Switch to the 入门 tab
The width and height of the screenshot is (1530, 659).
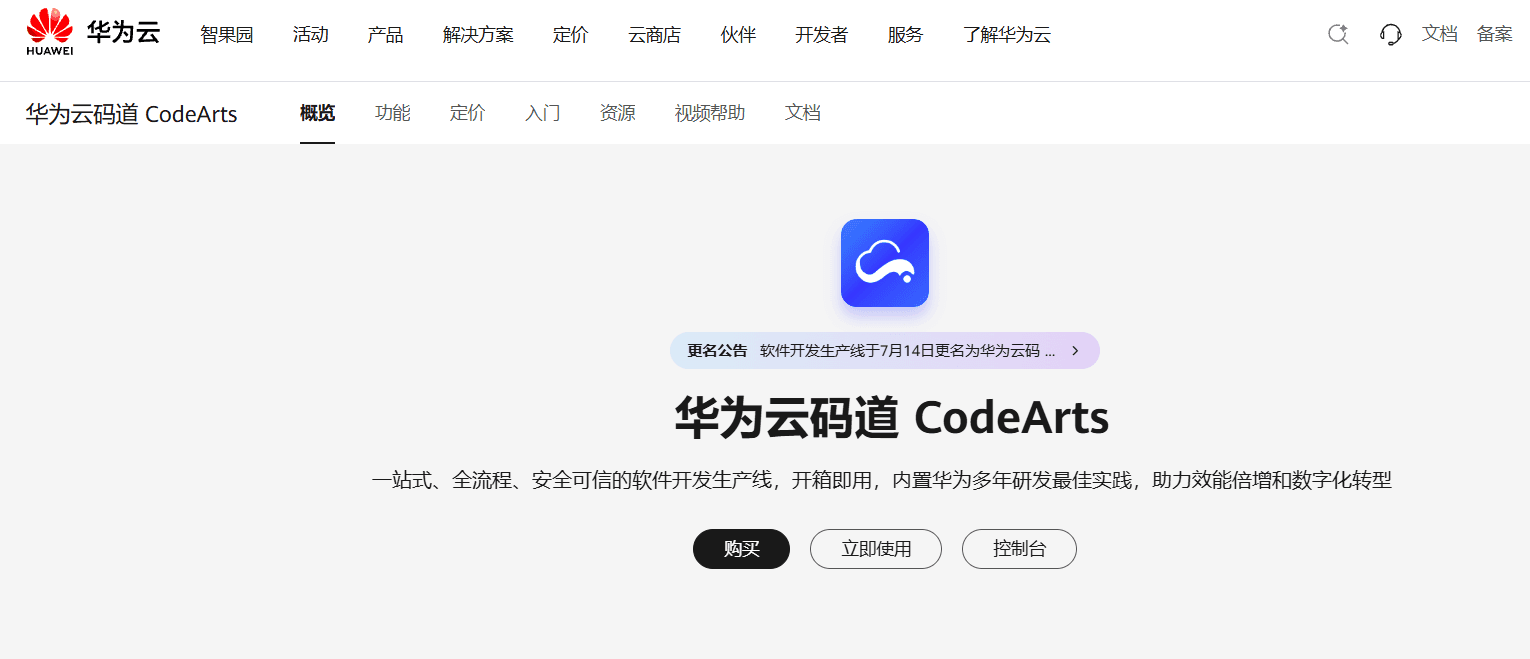pyautogui.click(x=543, y=113)
